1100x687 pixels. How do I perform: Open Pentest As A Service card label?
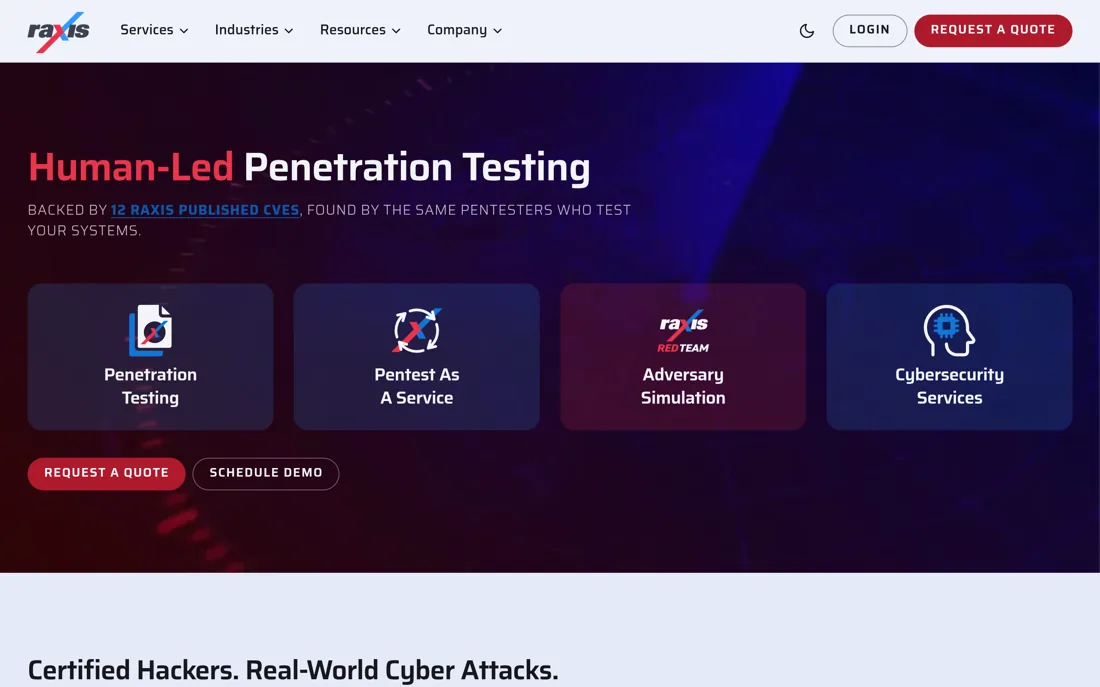[x=417, y=386]
